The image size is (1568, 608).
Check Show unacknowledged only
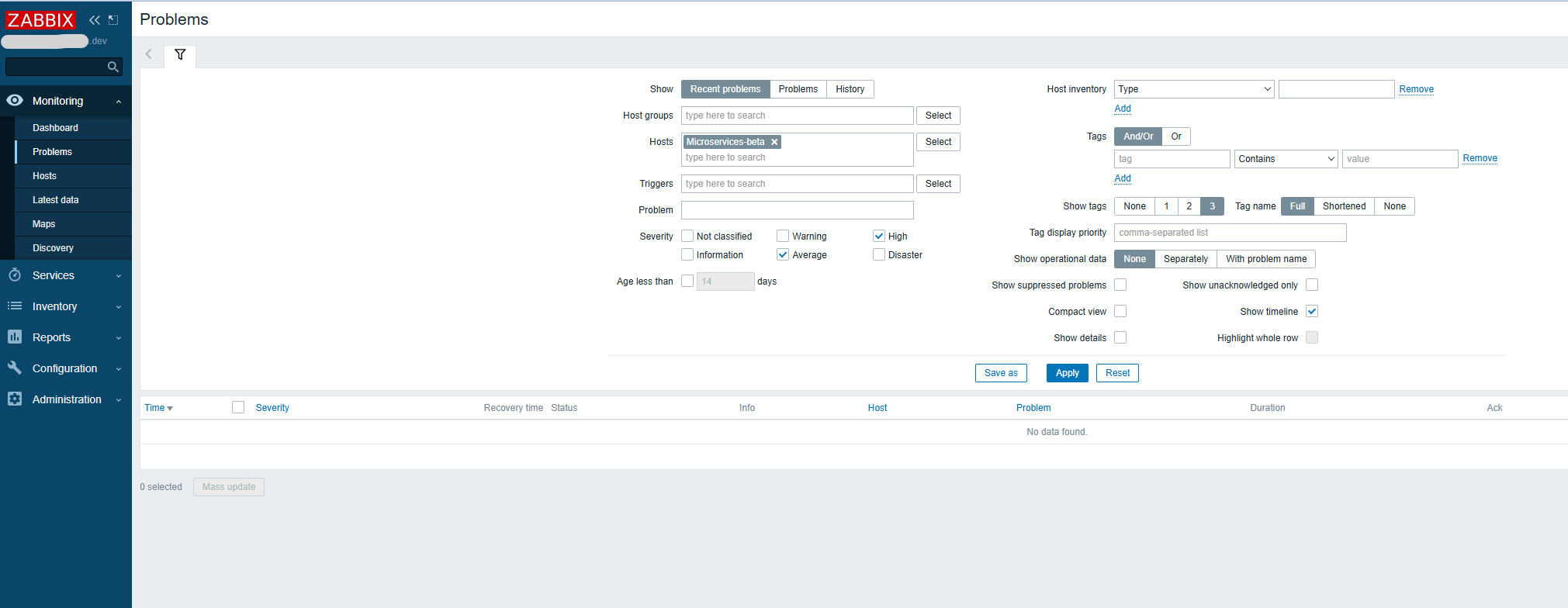[1312, 285]
